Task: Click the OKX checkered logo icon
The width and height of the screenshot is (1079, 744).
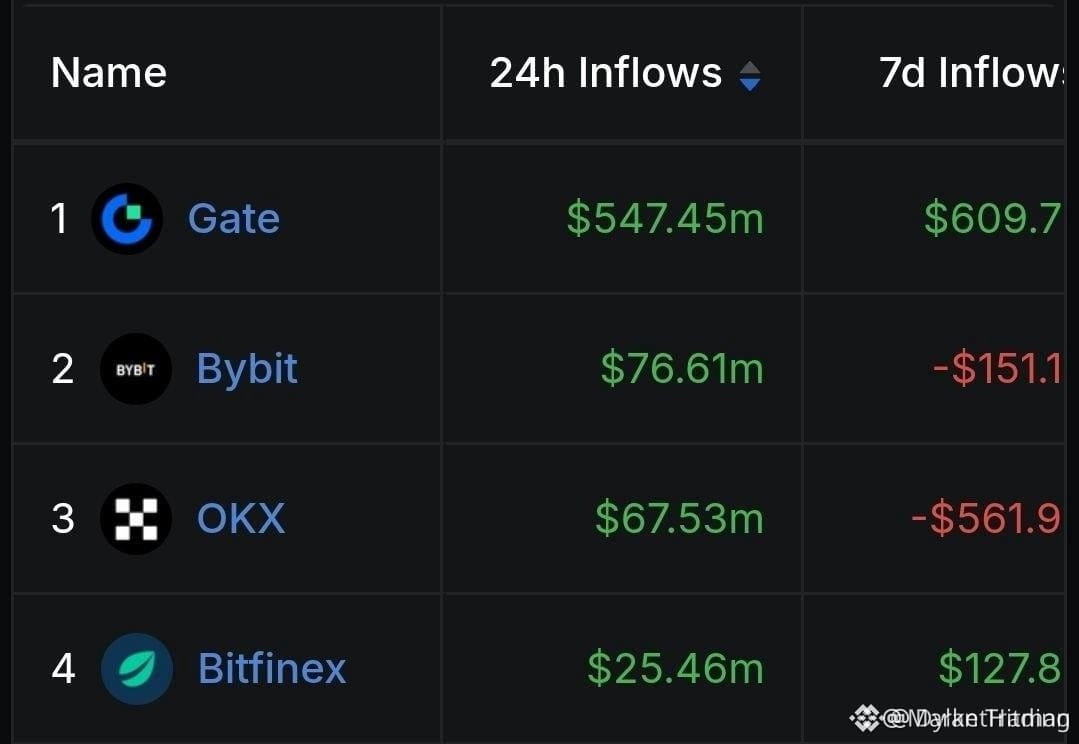Action: pos(136,518)
